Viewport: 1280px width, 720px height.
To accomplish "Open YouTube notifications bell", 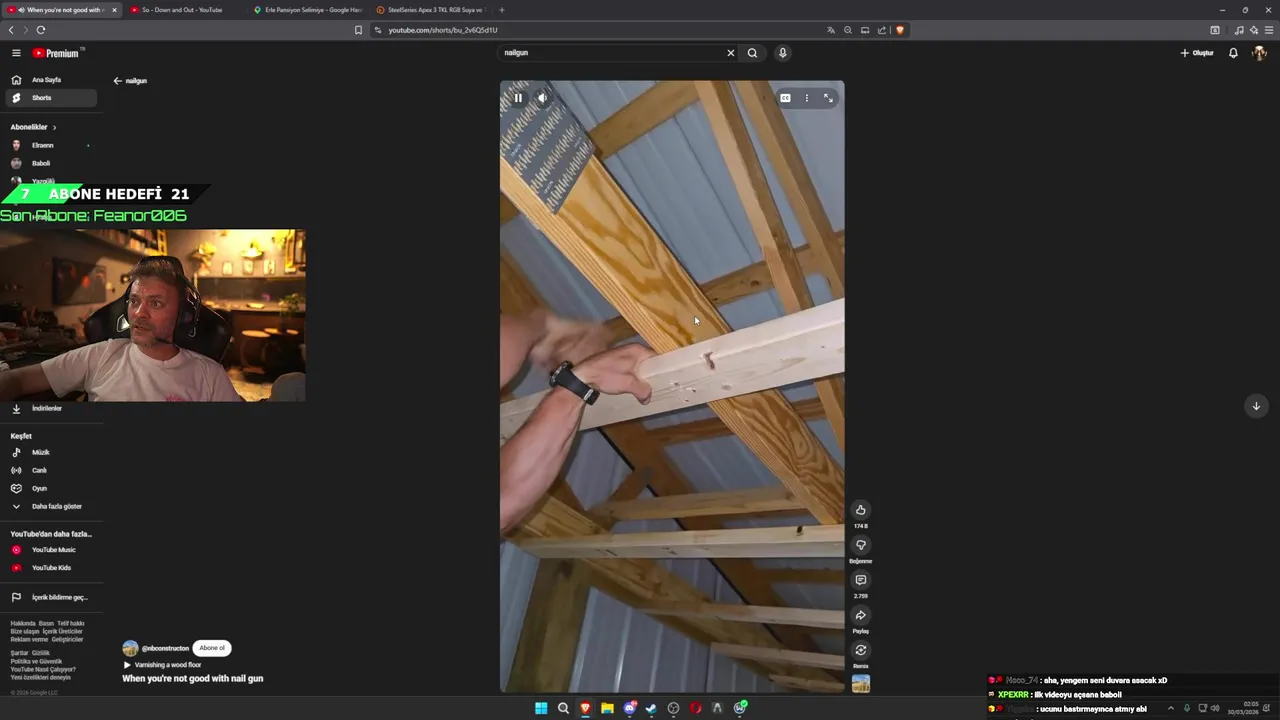I will coord(1233,53).
